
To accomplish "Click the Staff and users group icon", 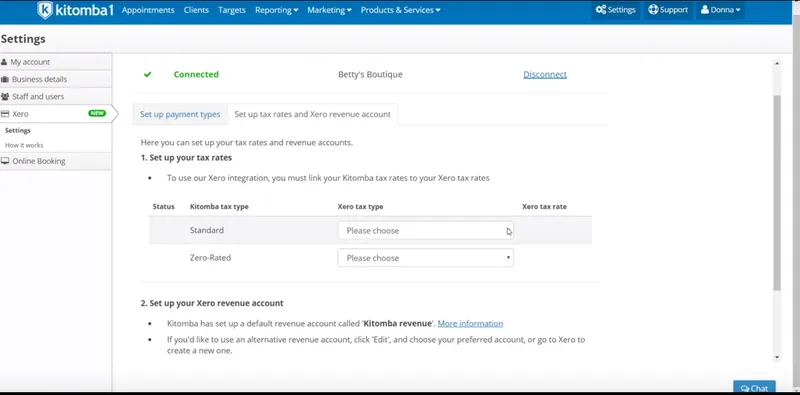I will tap(5, 96).
